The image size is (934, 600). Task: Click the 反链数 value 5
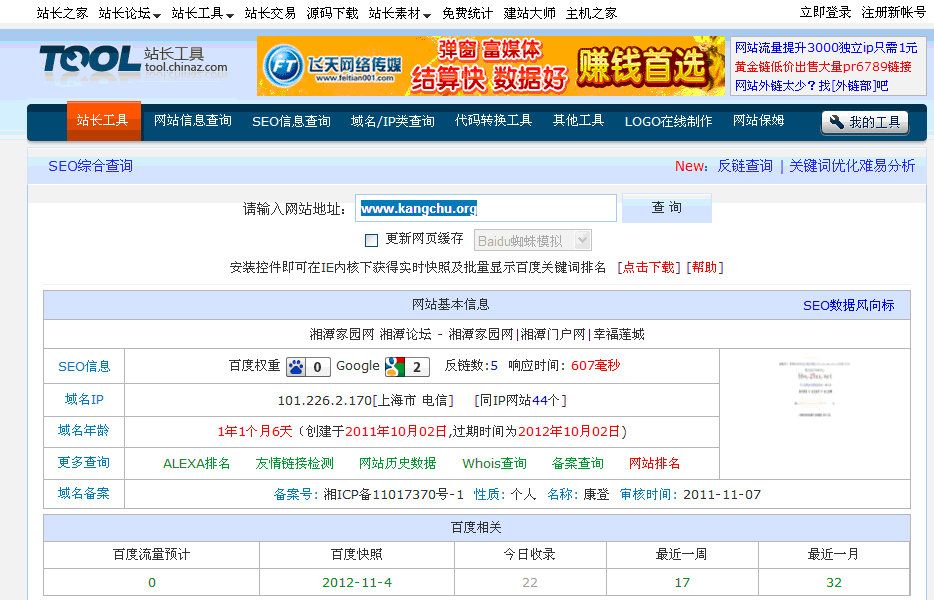(x=494, y=366)
